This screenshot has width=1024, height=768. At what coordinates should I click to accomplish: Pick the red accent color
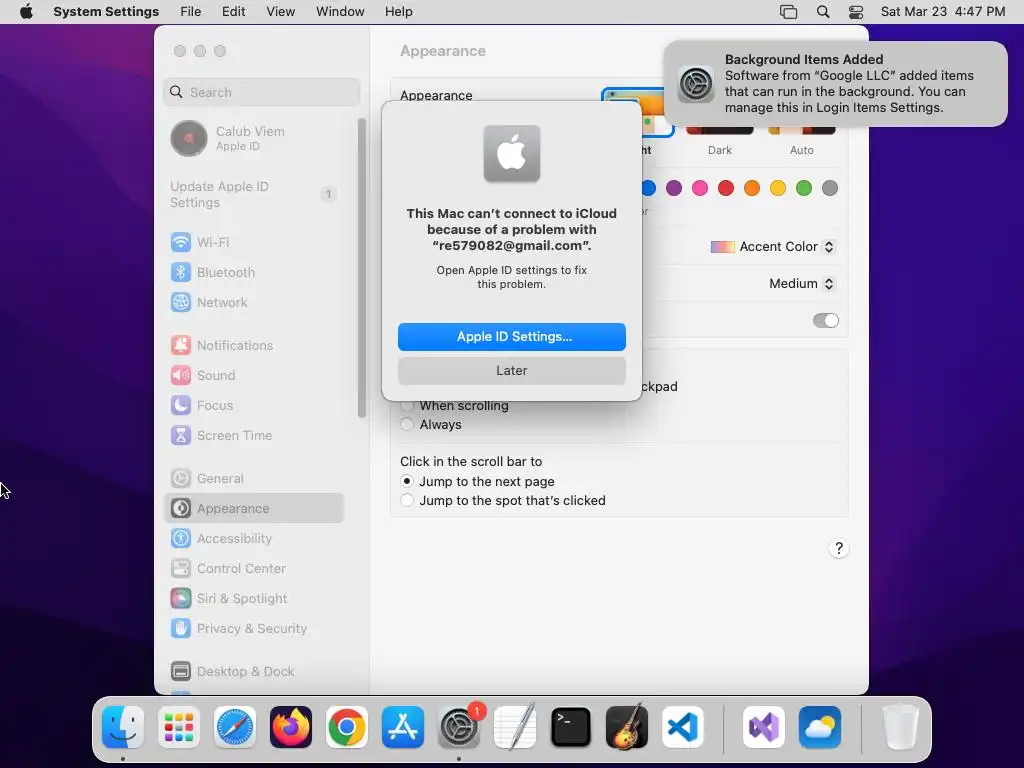click(x=726, y=189)
